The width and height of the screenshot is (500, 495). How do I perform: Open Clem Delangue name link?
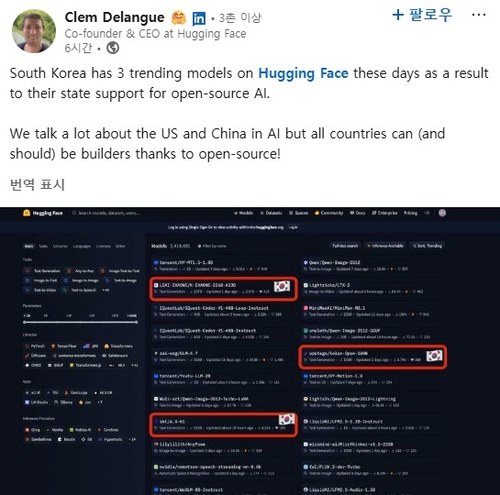pos(114,17)
